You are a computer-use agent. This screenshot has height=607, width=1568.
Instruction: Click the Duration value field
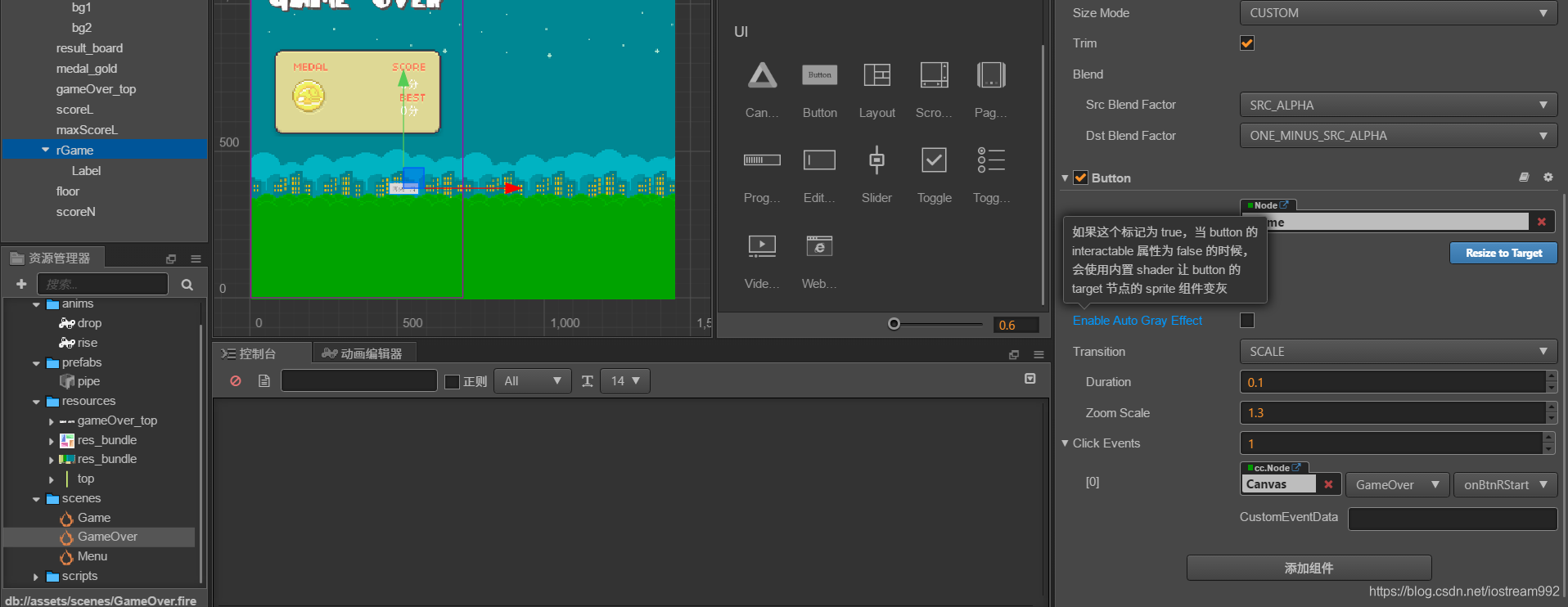[1393, 382]
